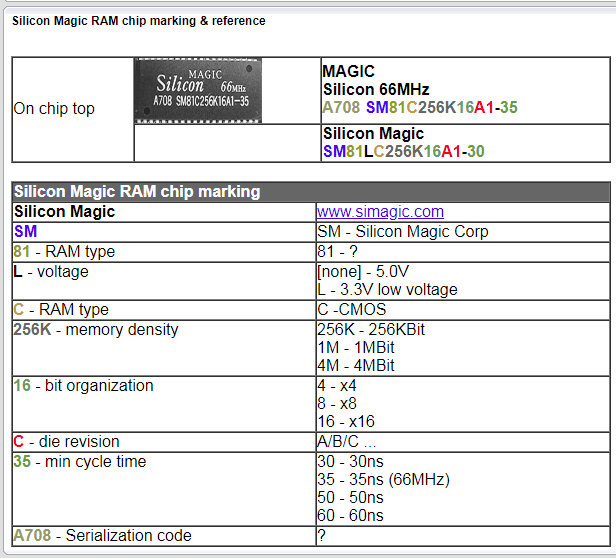Click the part number ending in A1-35

click(420, 108)
